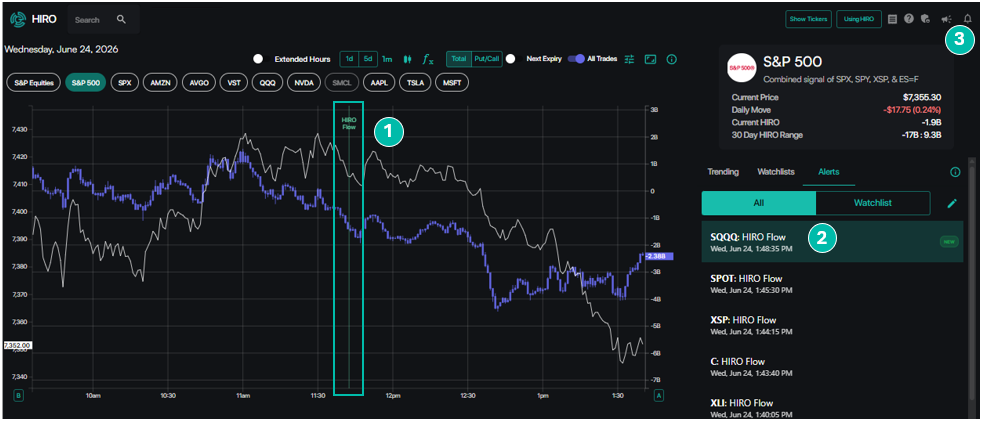This screenshot has height=421, width=982.
Task: Click the Show Tickers button
Action: pos(809,19)
